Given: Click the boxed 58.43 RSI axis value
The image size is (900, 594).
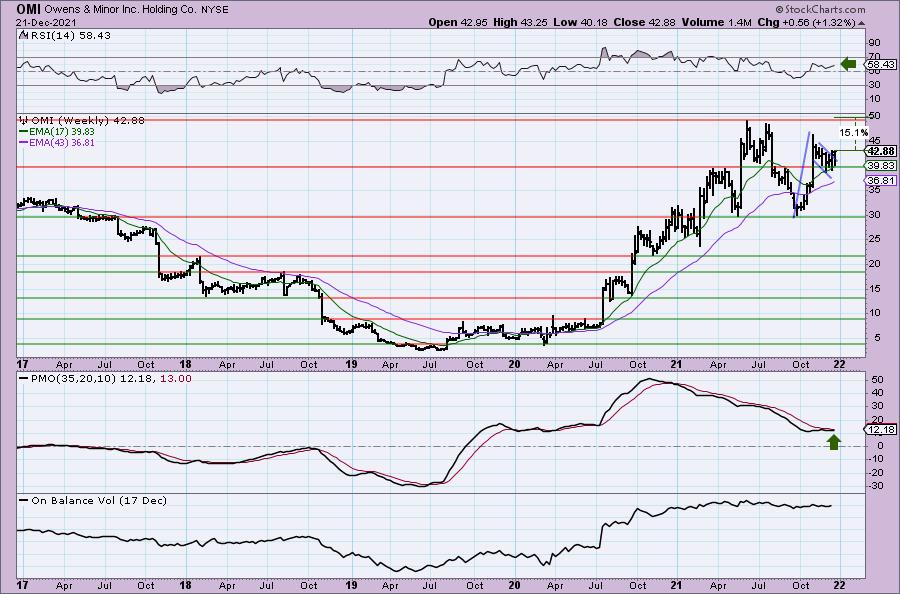Looking at the screenshot, I should pyautogui.click(x=881, y=64).
